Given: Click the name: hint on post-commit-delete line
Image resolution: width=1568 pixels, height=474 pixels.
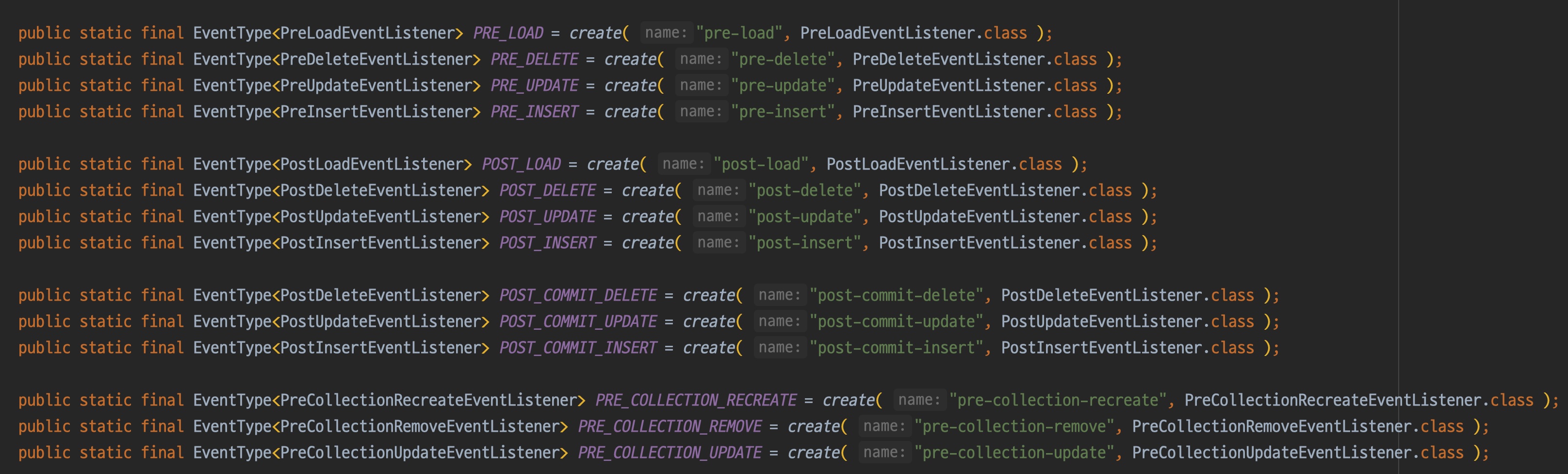Looking at the screenshot, I should click(x=780, y=295).
